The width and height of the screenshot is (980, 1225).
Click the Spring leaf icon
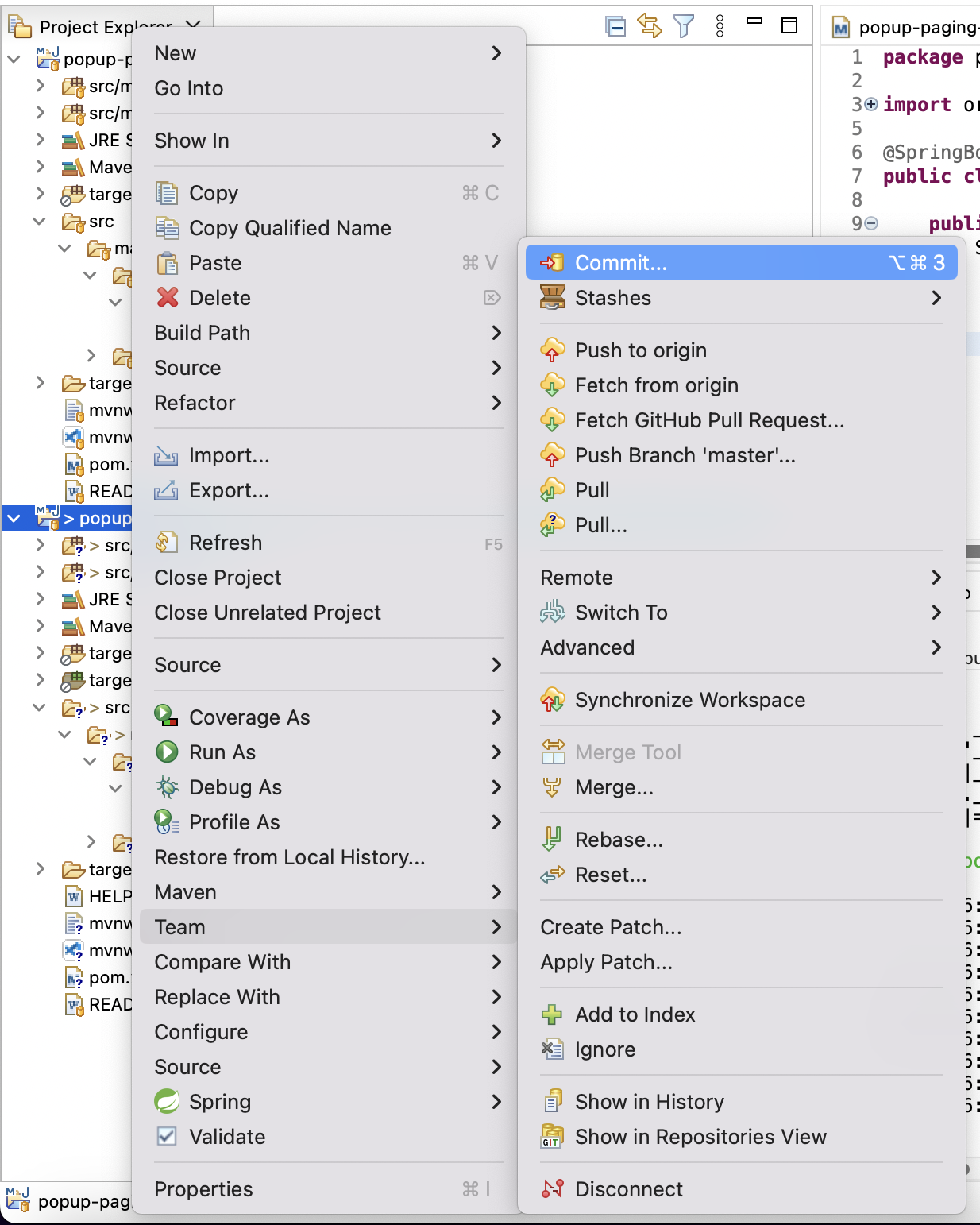coord(167,1101)
